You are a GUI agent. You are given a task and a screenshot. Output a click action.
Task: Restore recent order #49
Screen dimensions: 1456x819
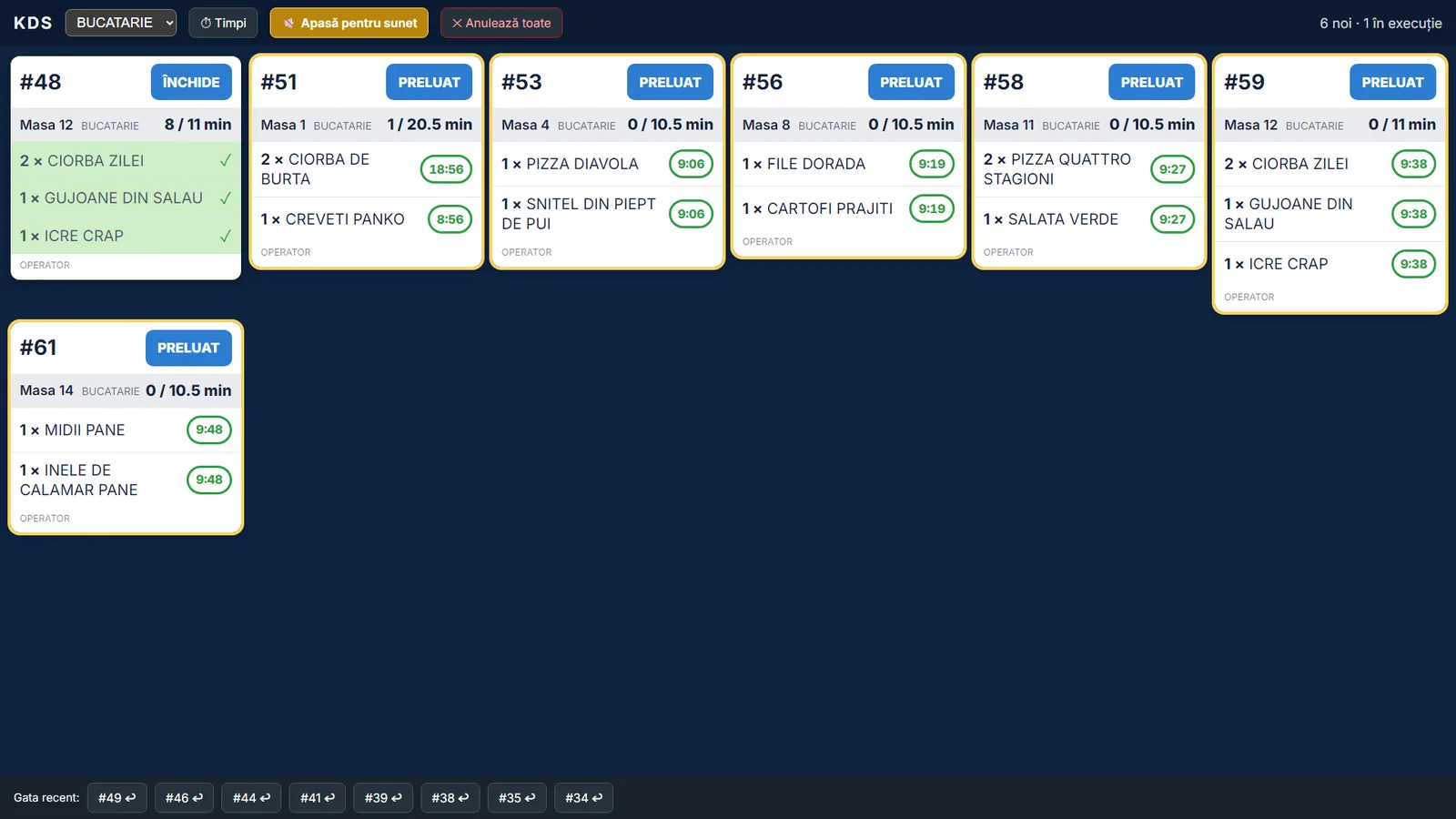tap(117, 798)
